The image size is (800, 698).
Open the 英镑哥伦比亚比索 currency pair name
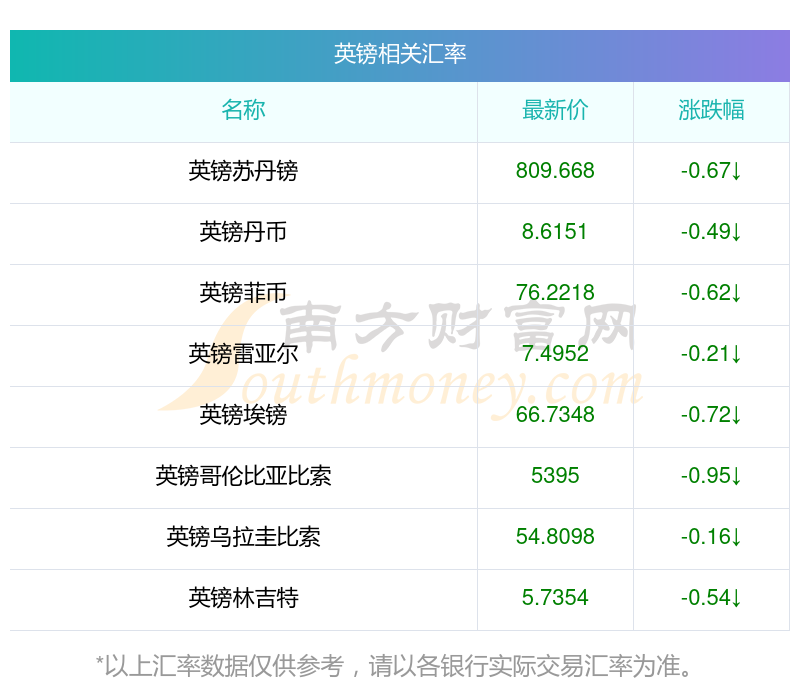(243, 476)
